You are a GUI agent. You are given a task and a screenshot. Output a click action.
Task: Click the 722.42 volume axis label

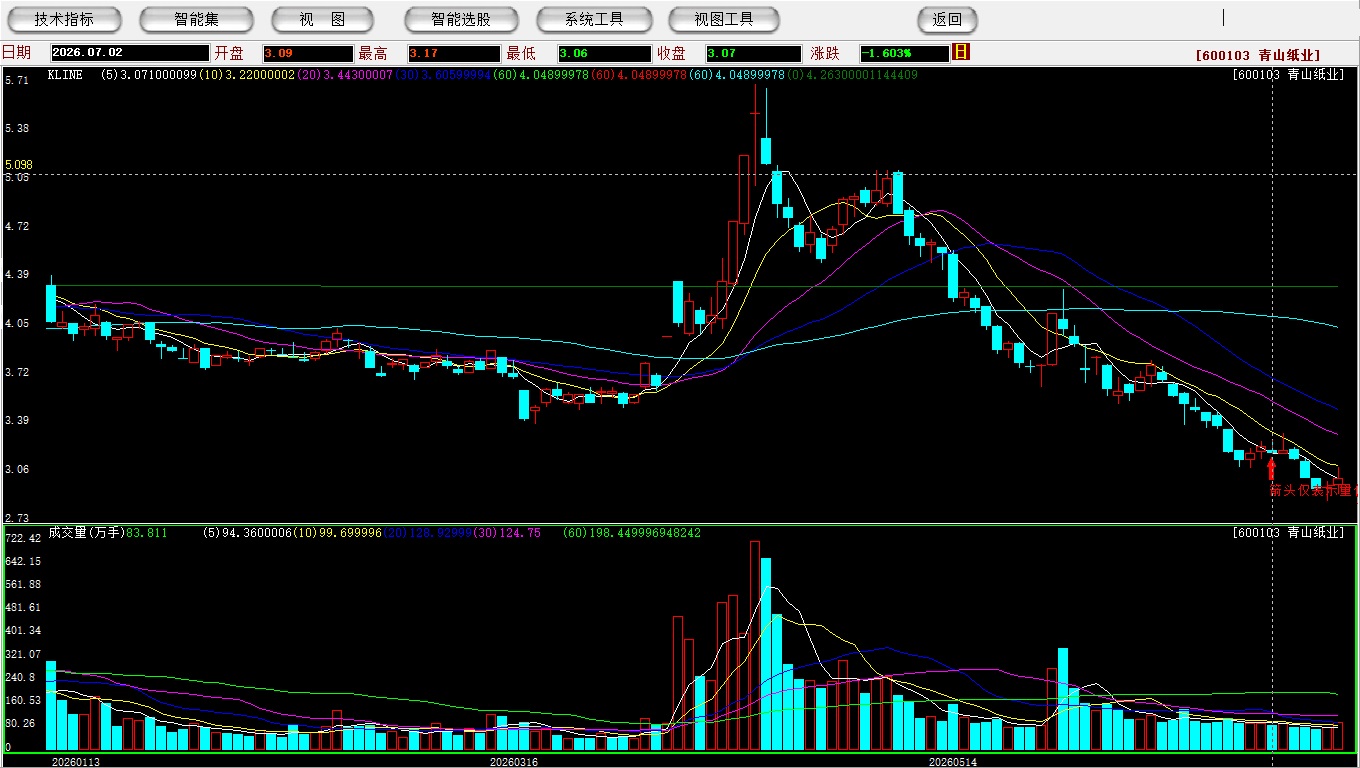click(22, 538)
